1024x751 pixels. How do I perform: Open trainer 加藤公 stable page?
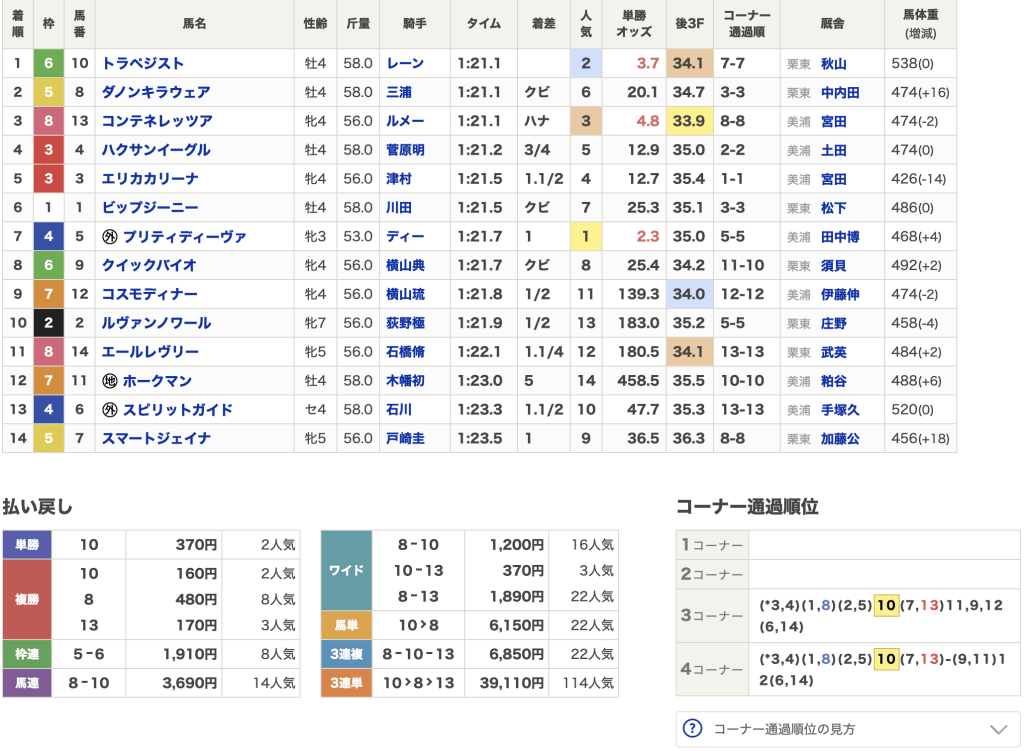click(840, 439)
